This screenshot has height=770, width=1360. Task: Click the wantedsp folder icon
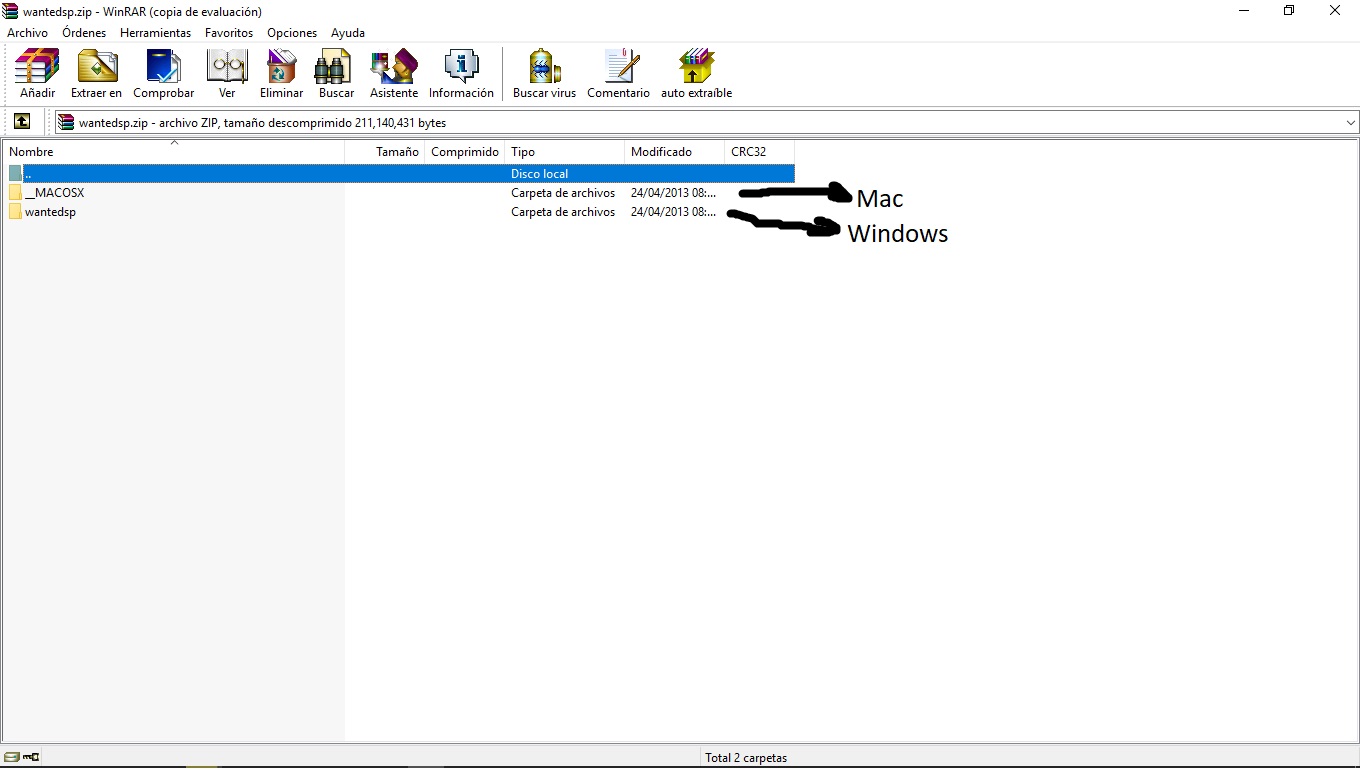tap(15, 212)
